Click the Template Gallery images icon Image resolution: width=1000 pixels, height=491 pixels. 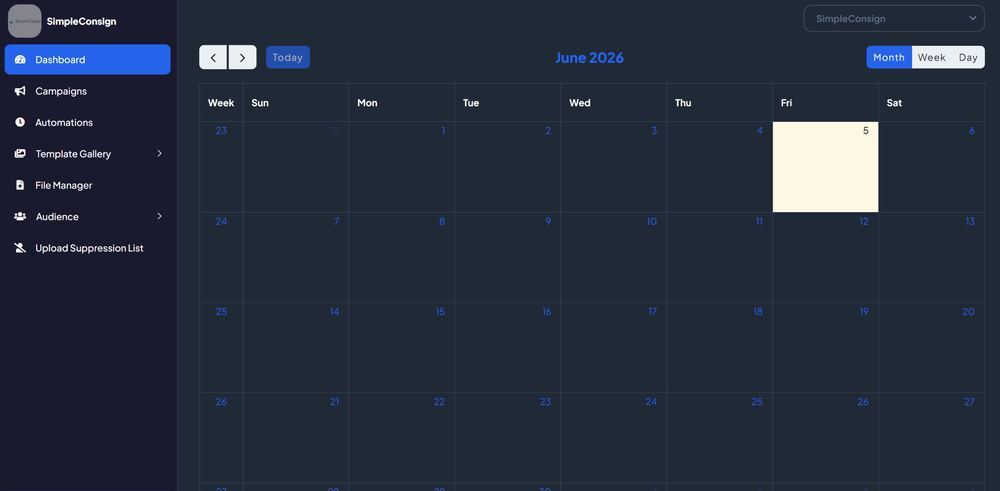[x=20, y=154]
